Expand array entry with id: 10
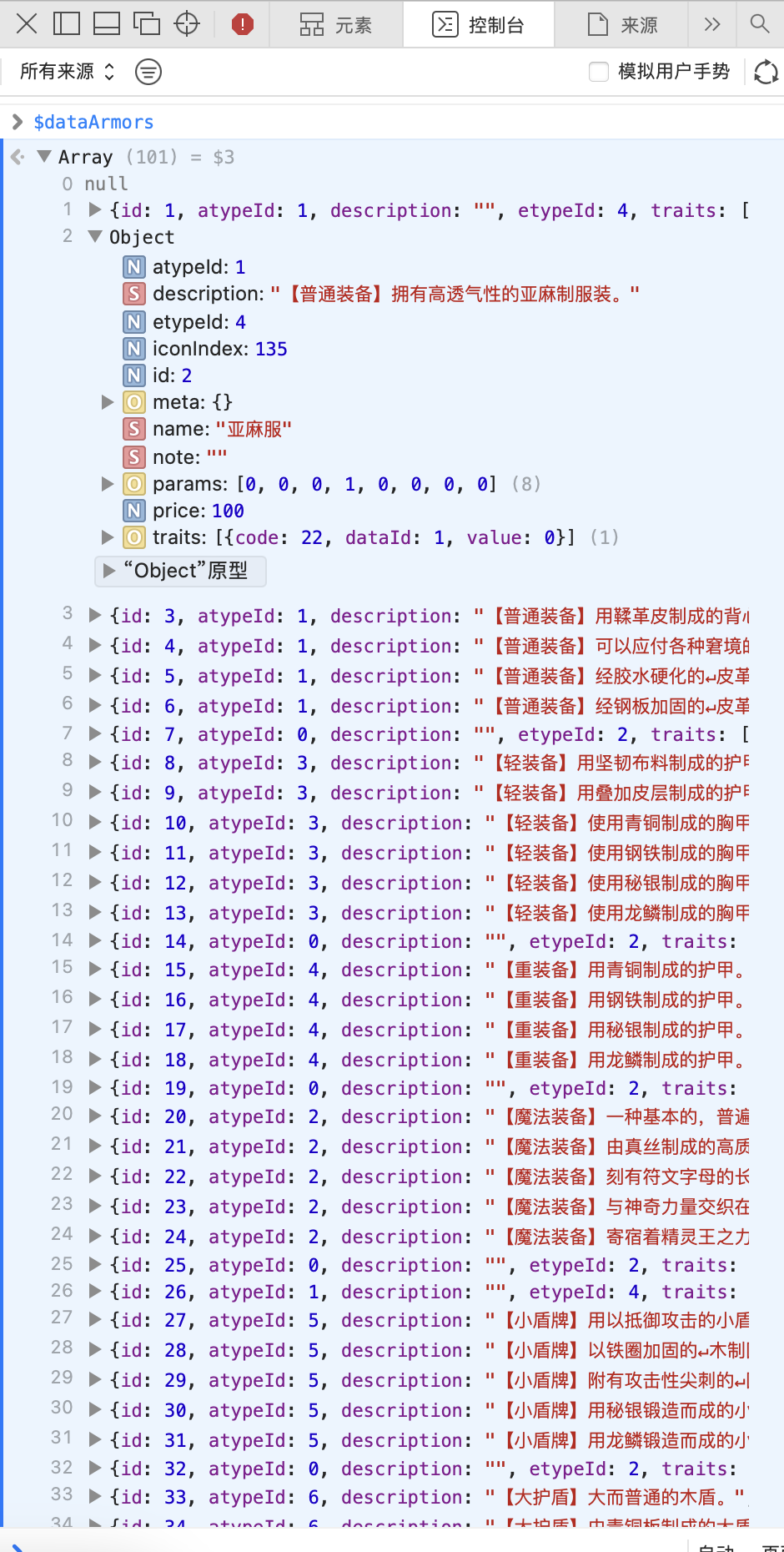This screenshot has height=1552, width=784. coord(95,822)
